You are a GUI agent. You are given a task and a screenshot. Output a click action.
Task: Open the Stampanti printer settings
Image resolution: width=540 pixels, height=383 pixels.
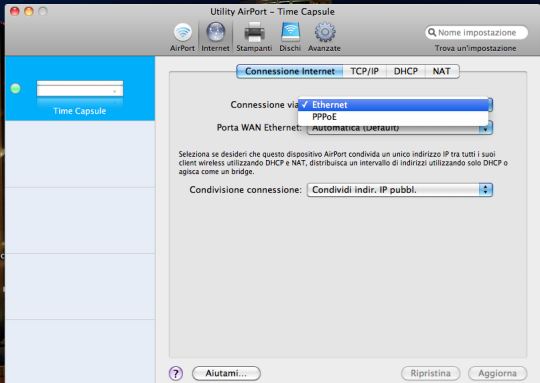point(254,37)
